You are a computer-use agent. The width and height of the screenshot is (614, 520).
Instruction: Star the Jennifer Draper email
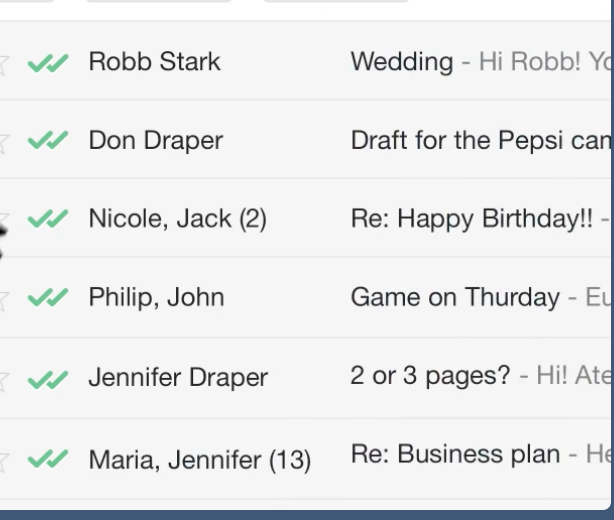(x=3, y=381)
